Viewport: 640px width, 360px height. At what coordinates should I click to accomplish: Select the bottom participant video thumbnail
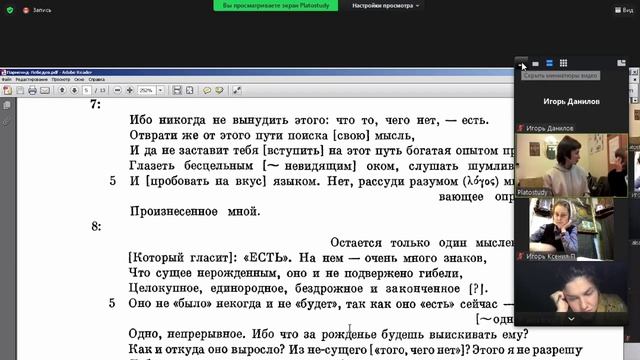(x=571, y=288)
